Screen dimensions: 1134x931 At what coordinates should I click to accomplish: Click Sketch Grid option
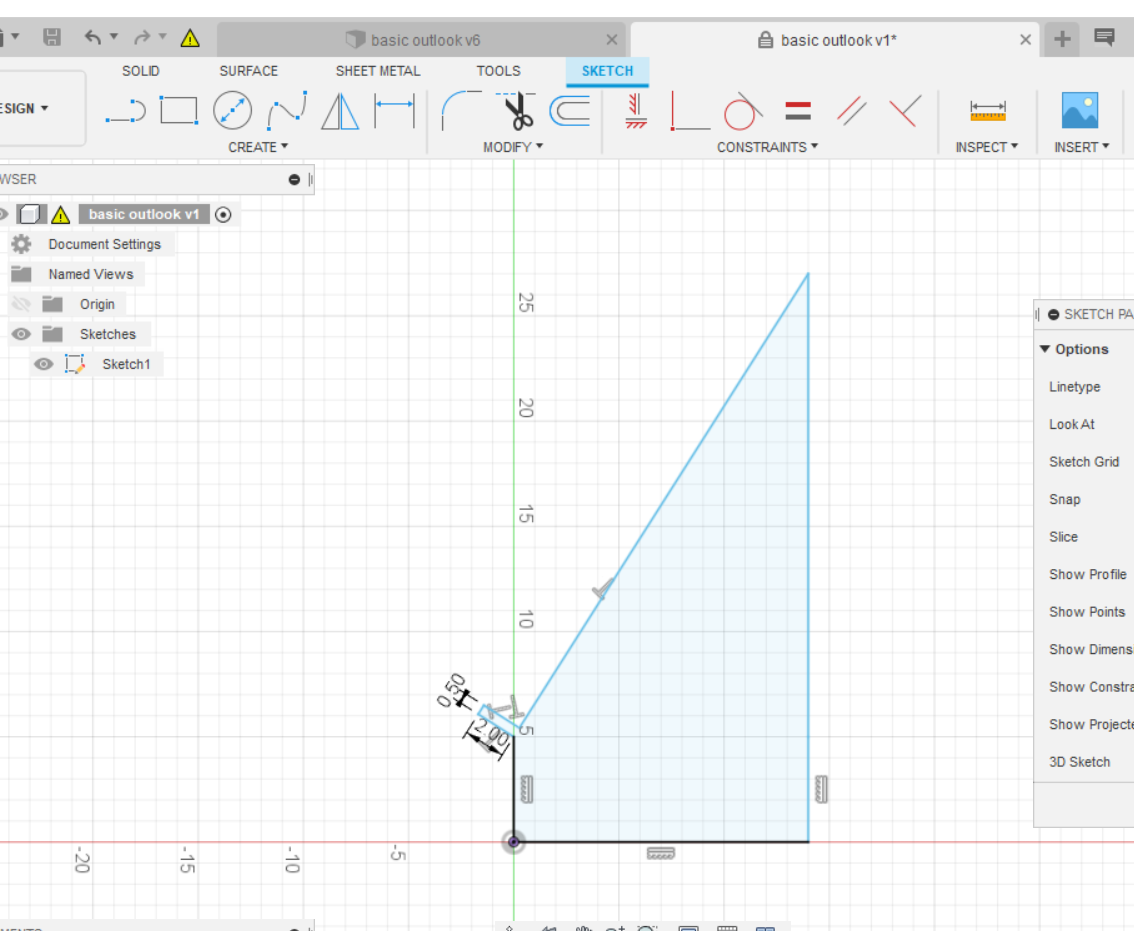click(1084, 462)
